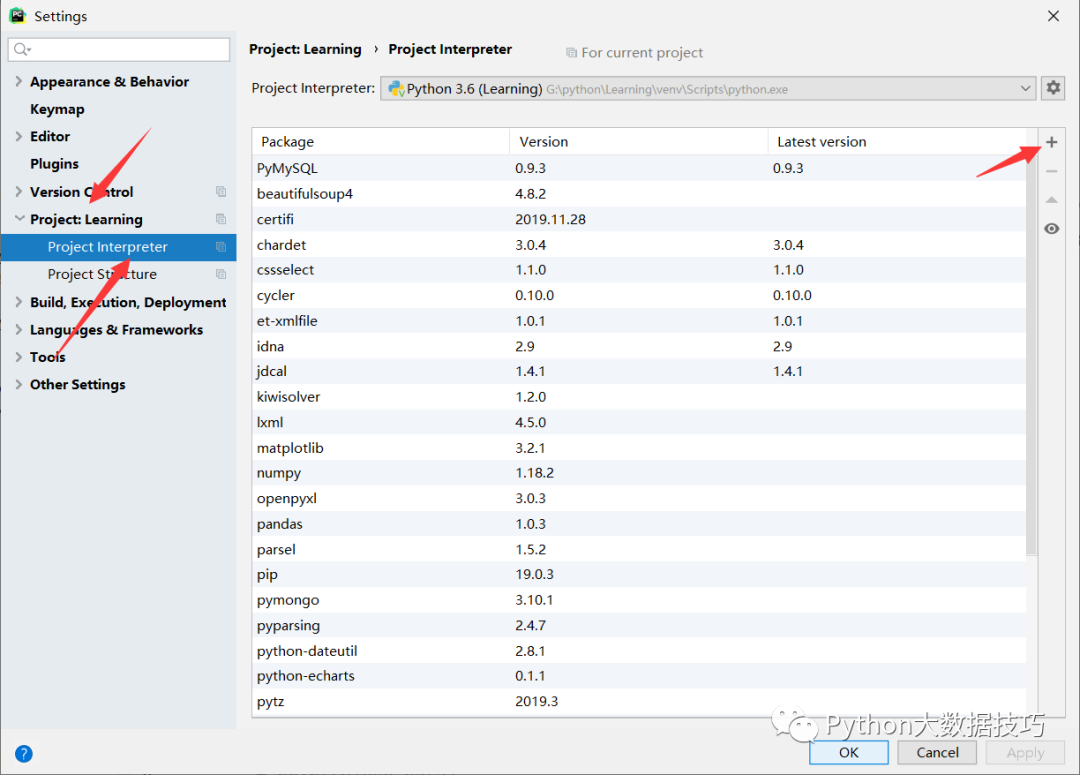Screen dimensions: 1080x775
Task: Select the chardet package row
Action: (x=639, y=245)
